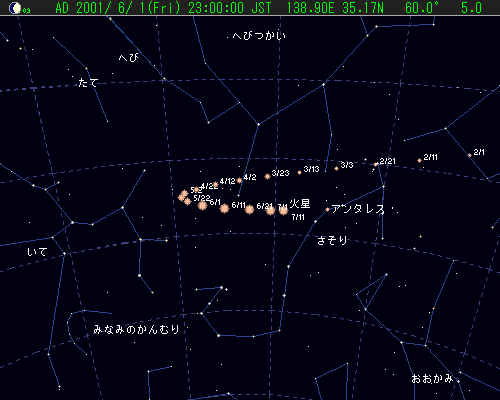Select the Mars position marker labeled 2/1
Viewport: 500px width, 400px height.
469,155
